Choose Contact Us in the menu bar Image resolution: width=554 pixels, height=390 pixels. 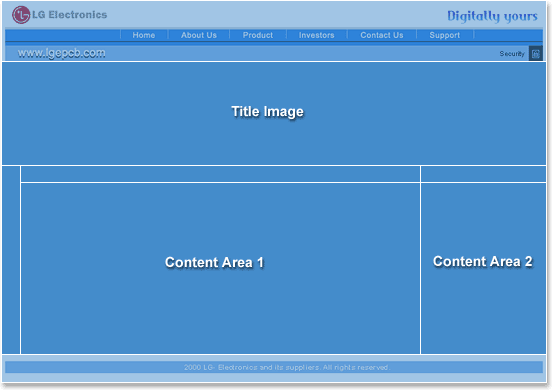click(x=382, y=35)
